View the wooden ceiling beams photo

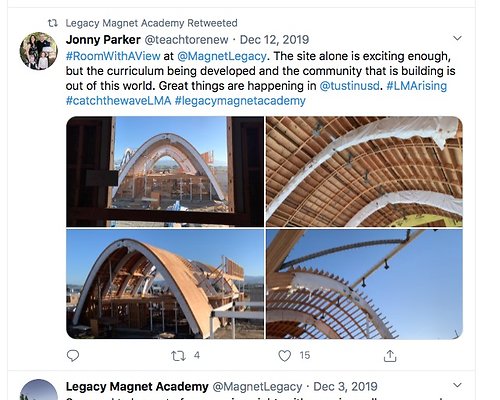pos(364,172)
